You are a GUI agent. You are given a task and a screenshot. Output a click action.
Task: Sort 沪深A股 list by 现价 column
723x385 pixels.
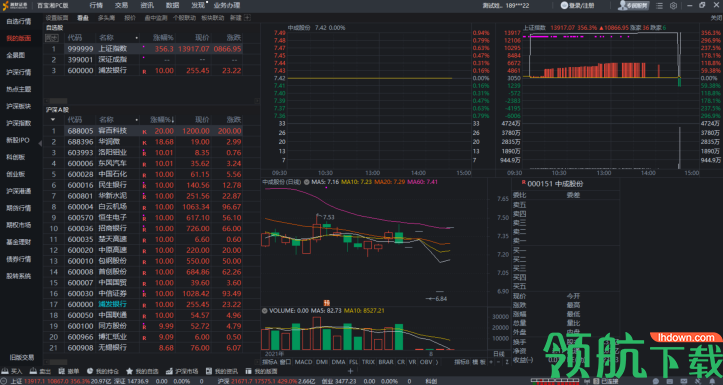tap(202, 120)
